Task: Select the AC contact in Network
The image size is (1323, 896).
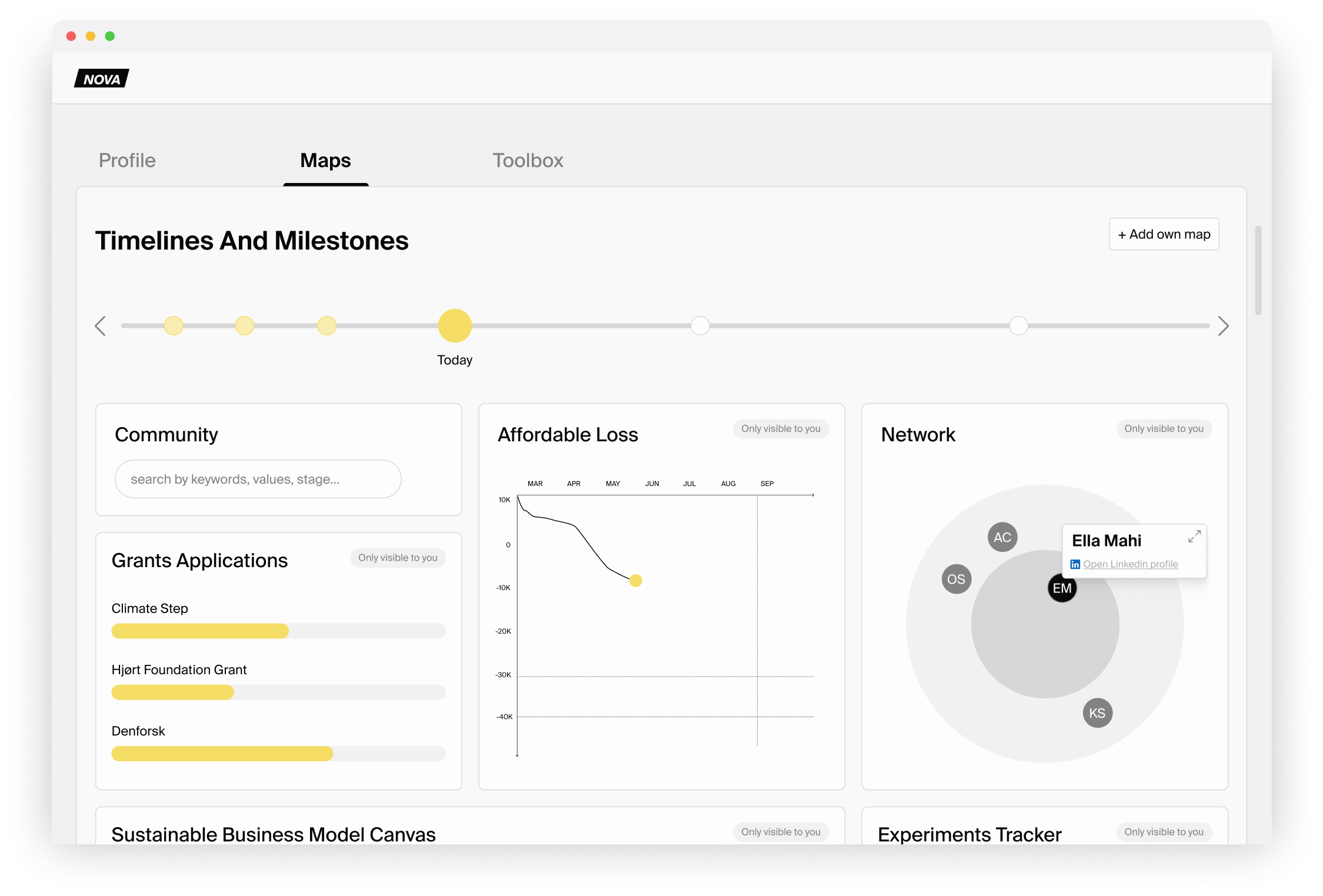Action: tap(1002, 537)
